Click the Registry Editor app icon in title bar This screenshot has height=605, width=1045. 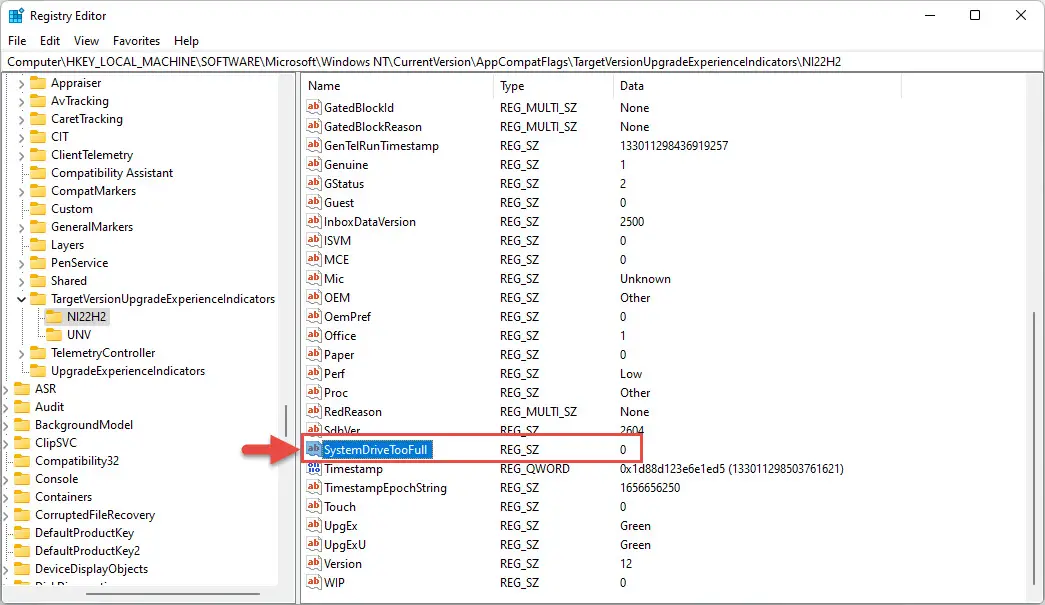(x=15, y=15)
